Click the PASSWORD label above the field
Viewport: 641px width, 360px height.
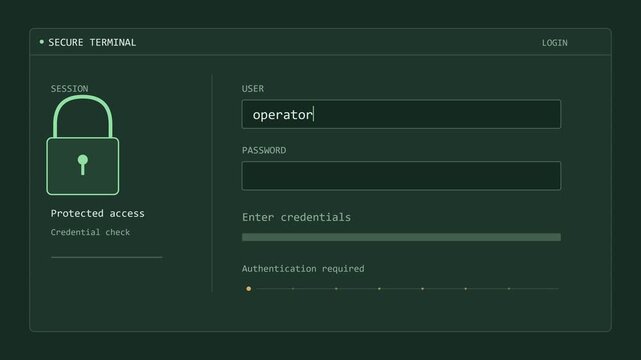click(264, 150)
